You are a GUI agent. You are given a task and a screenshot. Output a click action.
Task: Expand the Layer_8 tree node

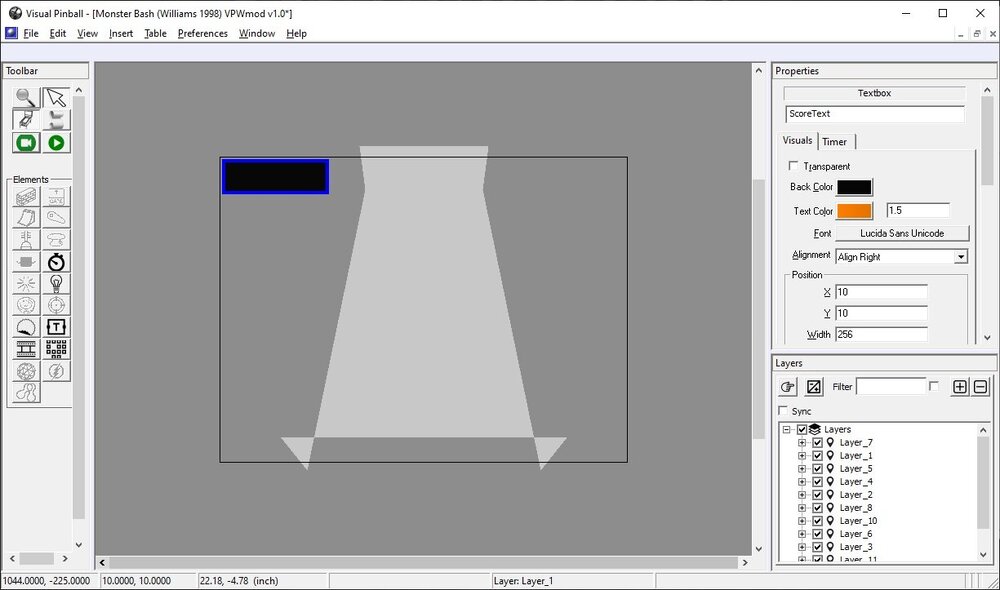pos(802,508)
